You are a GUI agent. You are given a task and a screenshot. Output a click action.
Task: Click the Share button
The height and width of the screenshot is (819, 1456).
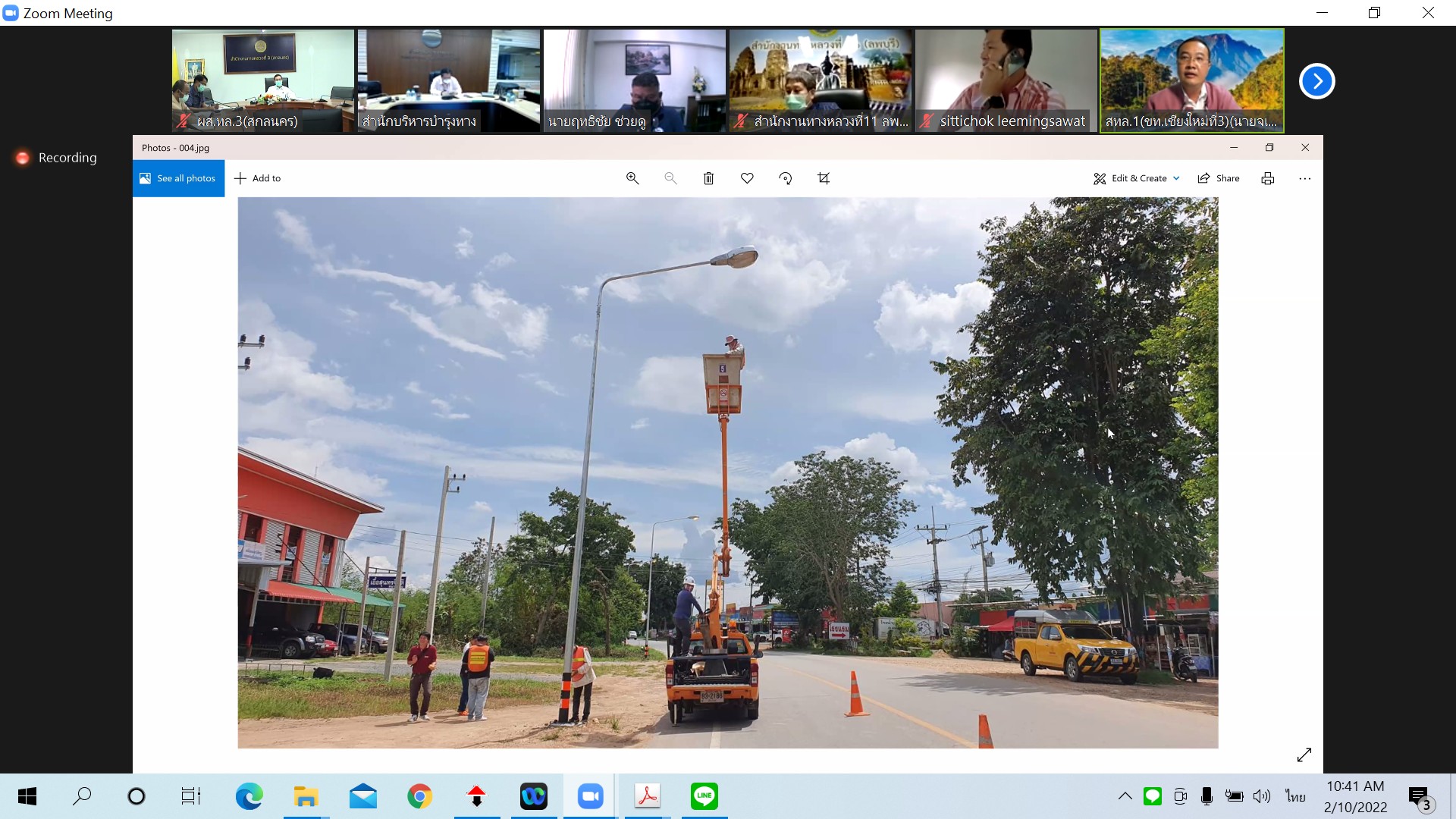(x=1219, y=178)
